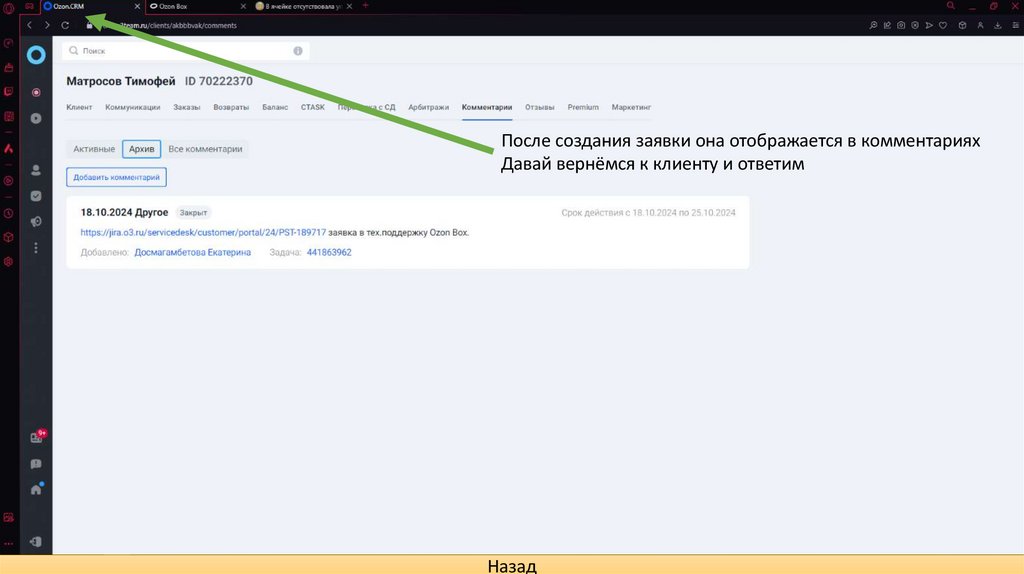Screen dimensions: 1024x574
Task: Open the browser sidebar settings gear icon
Action: click(8, 261)
